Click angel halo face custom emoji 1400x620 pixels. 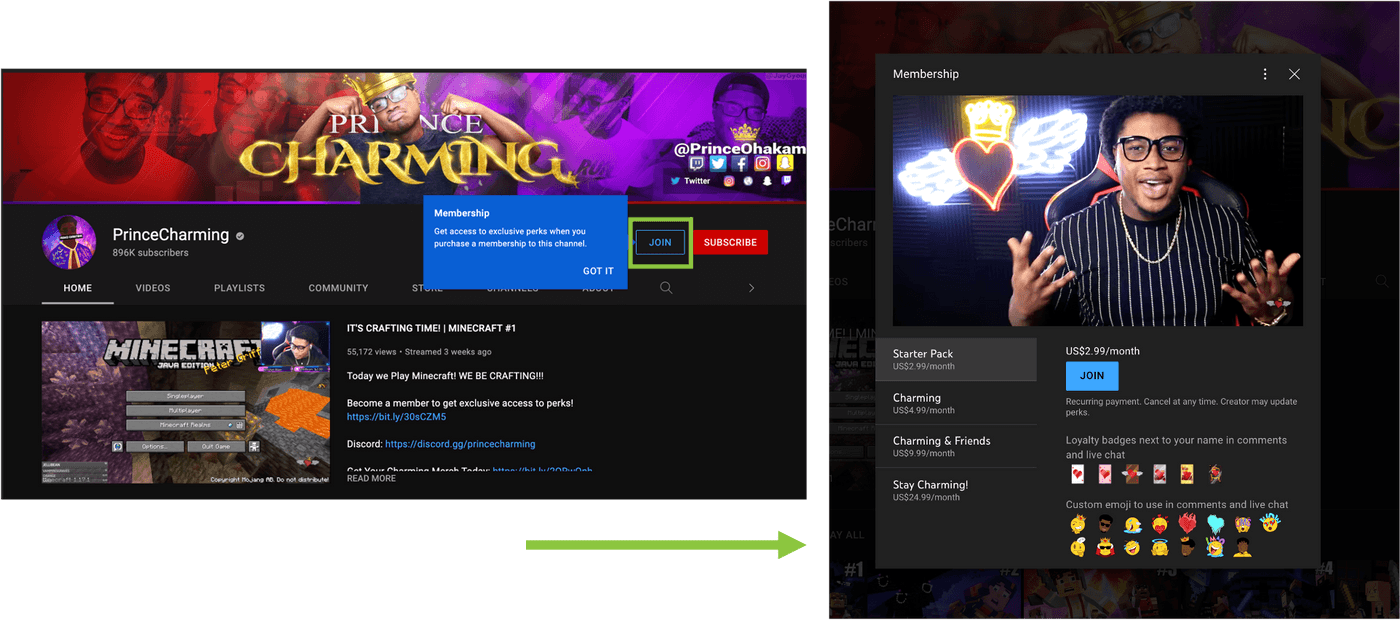1160,547
